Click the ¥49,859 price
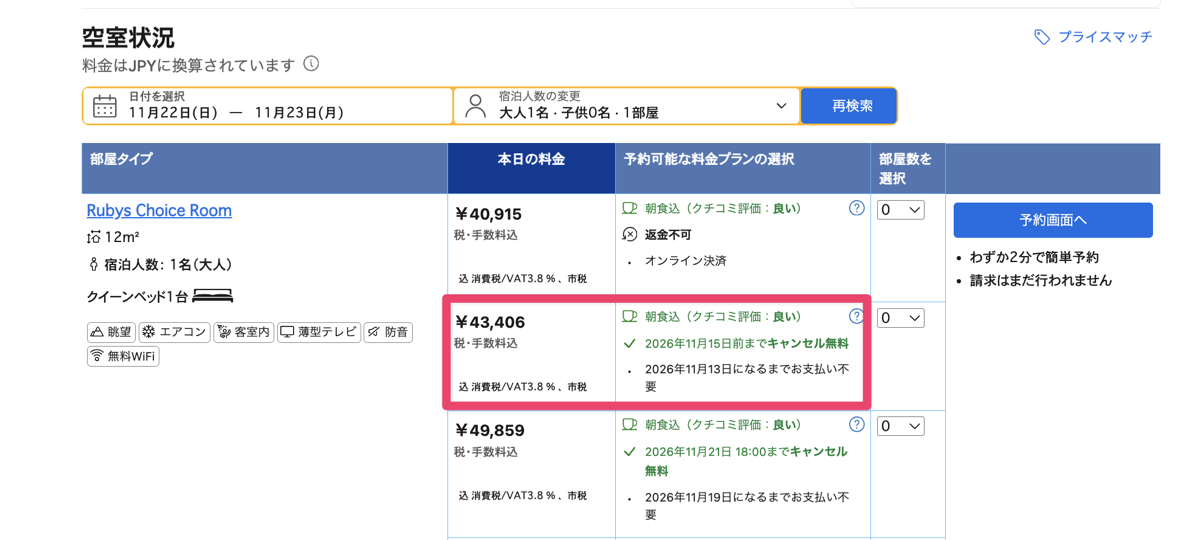Viewport: 1200px width, 540px height. pyautogui.click(x=490, y=430)
